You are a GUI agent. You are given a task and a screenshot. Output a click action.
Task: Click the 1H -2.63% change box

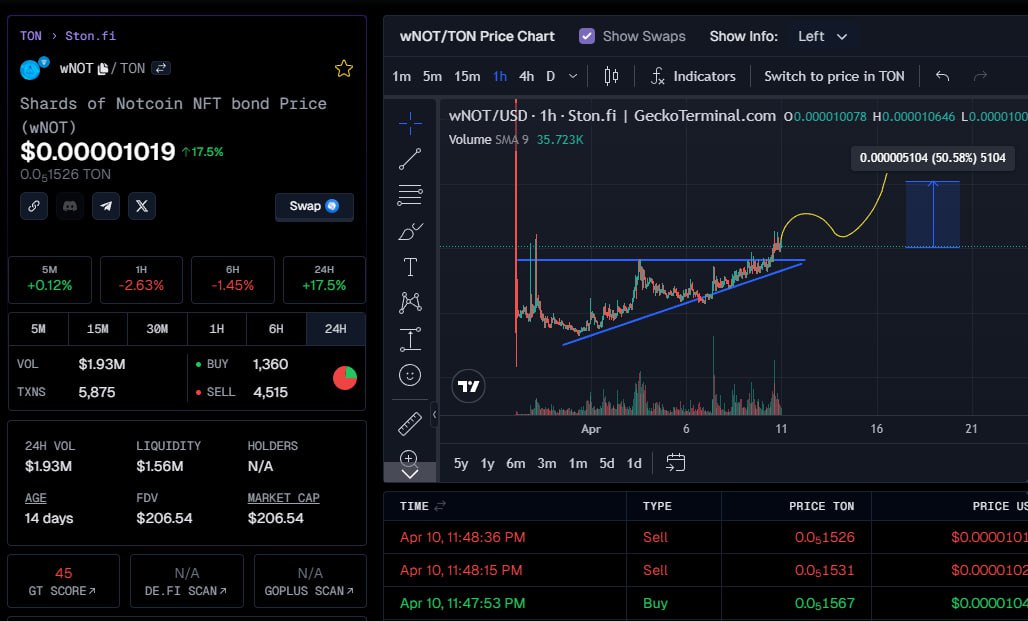coord(141,280)
